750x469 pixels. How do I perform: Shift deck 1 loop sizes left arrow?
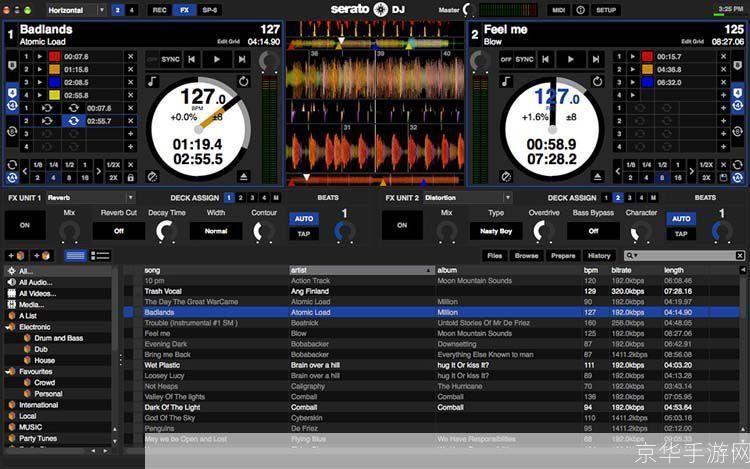point(25,171)
